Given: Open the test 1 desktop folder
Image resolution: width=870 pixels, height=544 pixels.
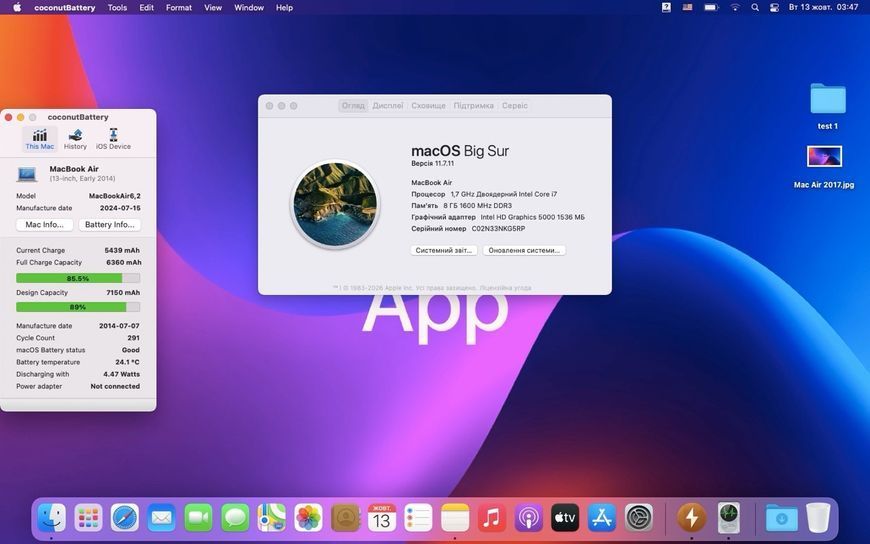Looking at the screenshot, I should point(827,99).
